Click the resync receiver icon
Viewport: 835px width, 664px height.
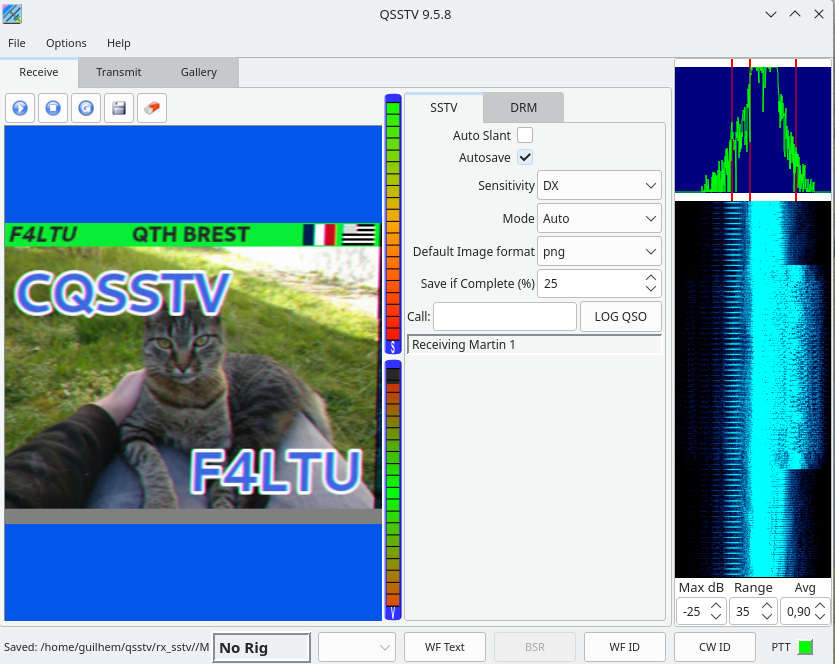[86, 108]
